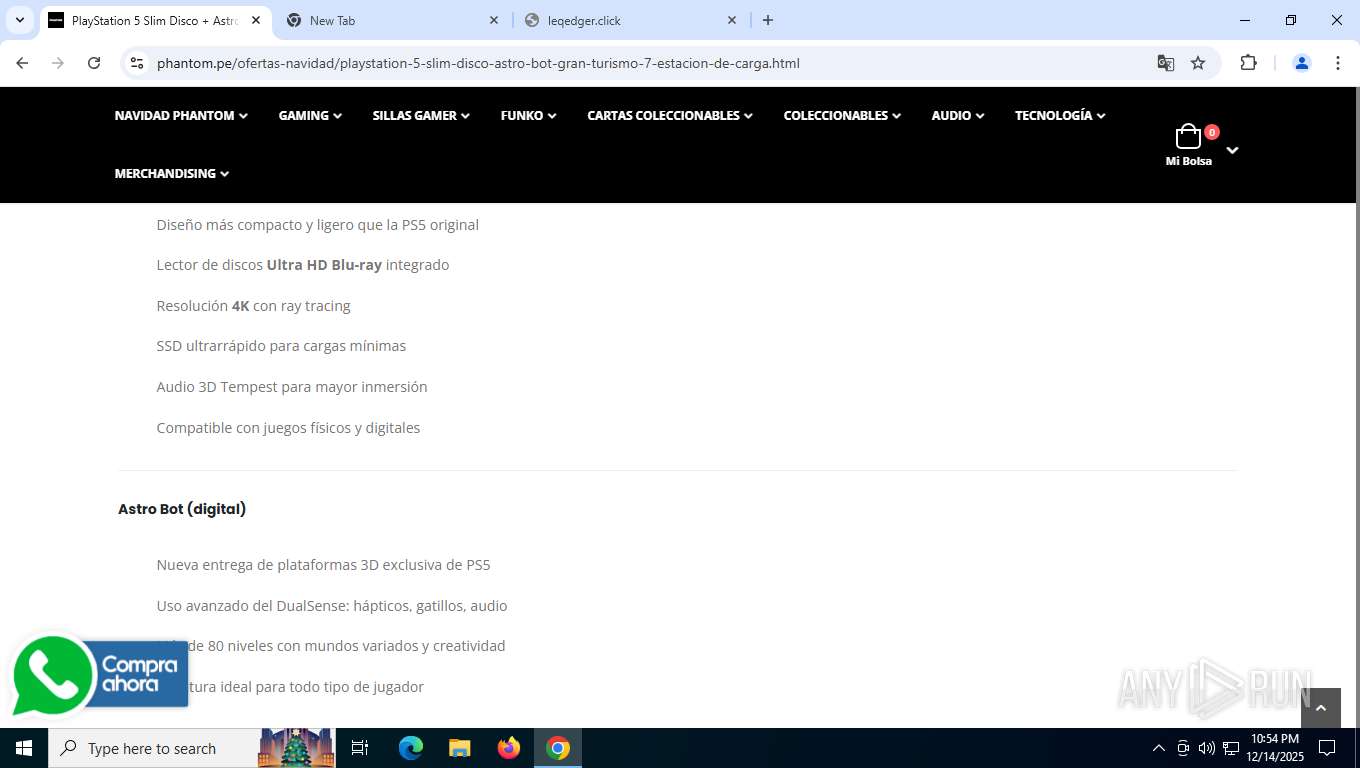This screenshot has width=1360, height=768.
Task: Open the notification center icon
Action: click(x=1327, y=748)
